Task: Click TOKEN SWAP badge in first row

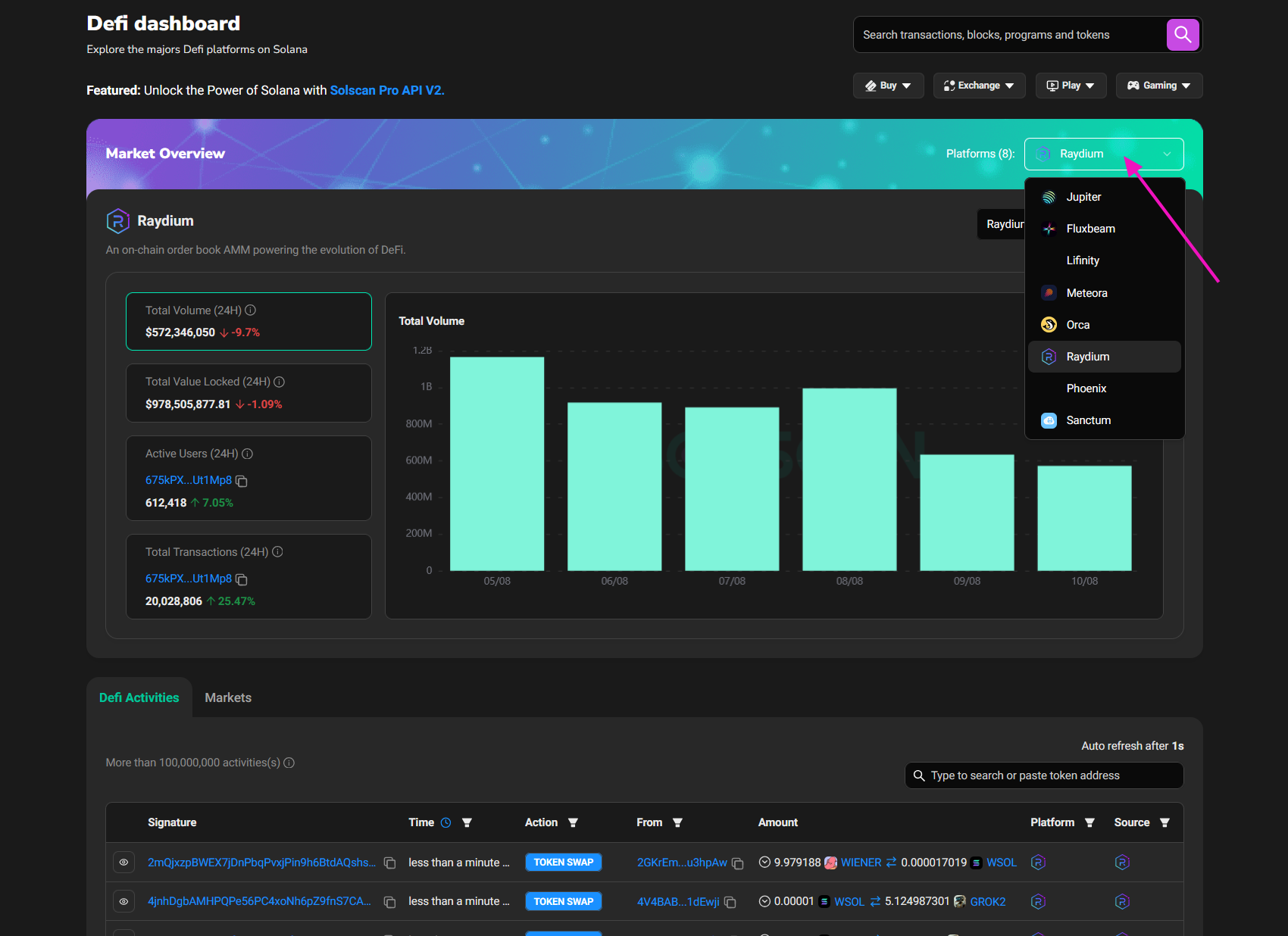Action: tap(564, 863)
